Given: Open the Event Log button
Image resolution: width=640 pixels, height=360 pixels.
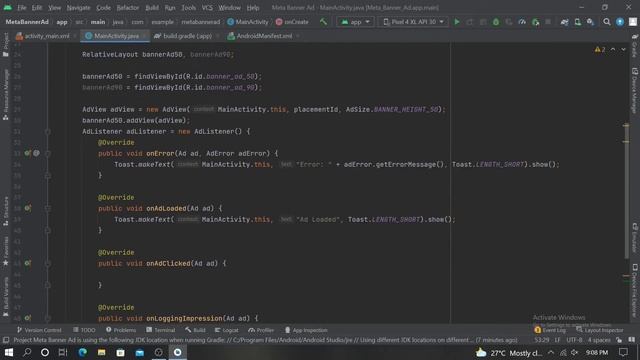Looking at the screenshot, I should point(550,330).
